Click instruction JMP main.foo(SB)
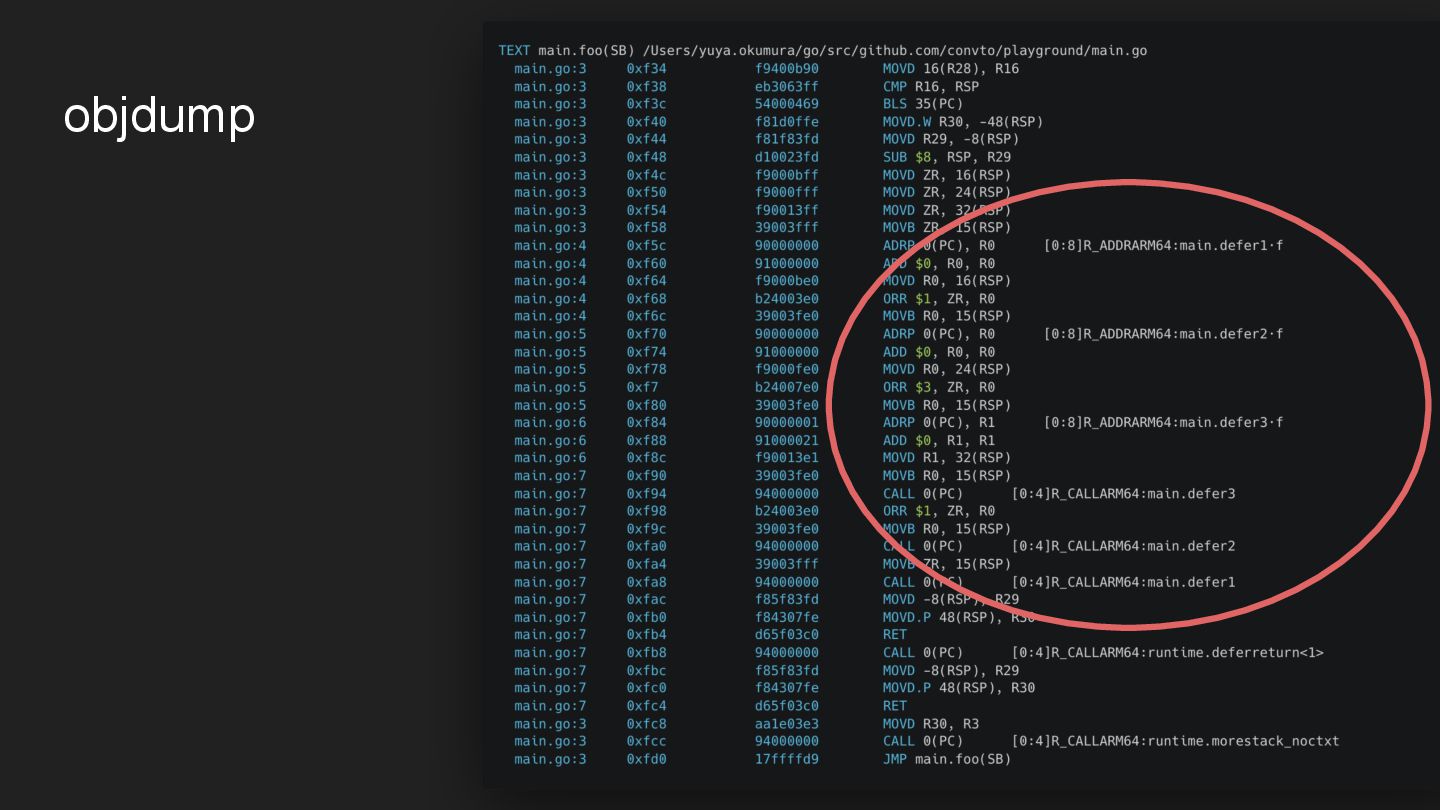The image size is (1440, 810). 947,759
